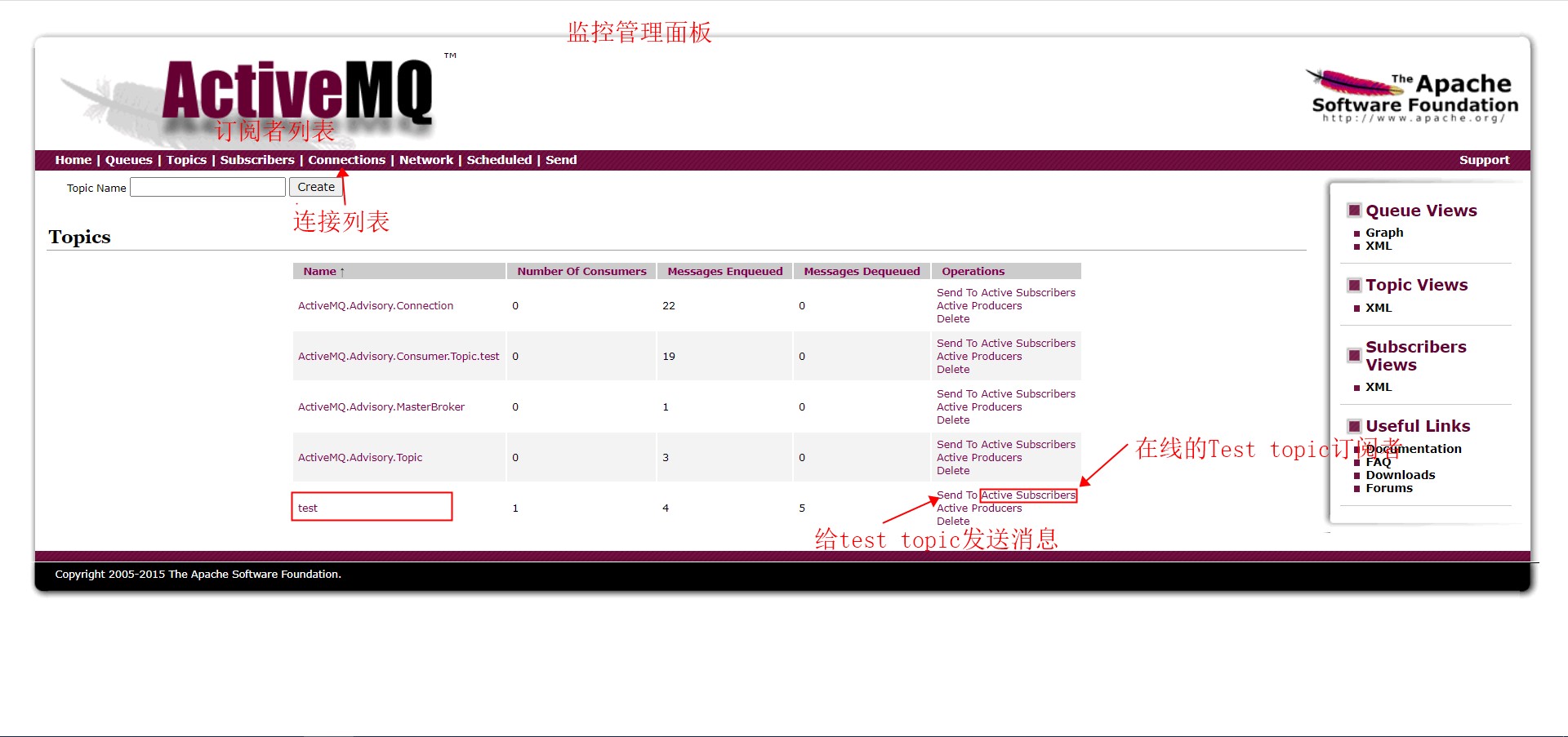Sort by the Name column header
The image size is (1568, 737).
pos(324,271)
